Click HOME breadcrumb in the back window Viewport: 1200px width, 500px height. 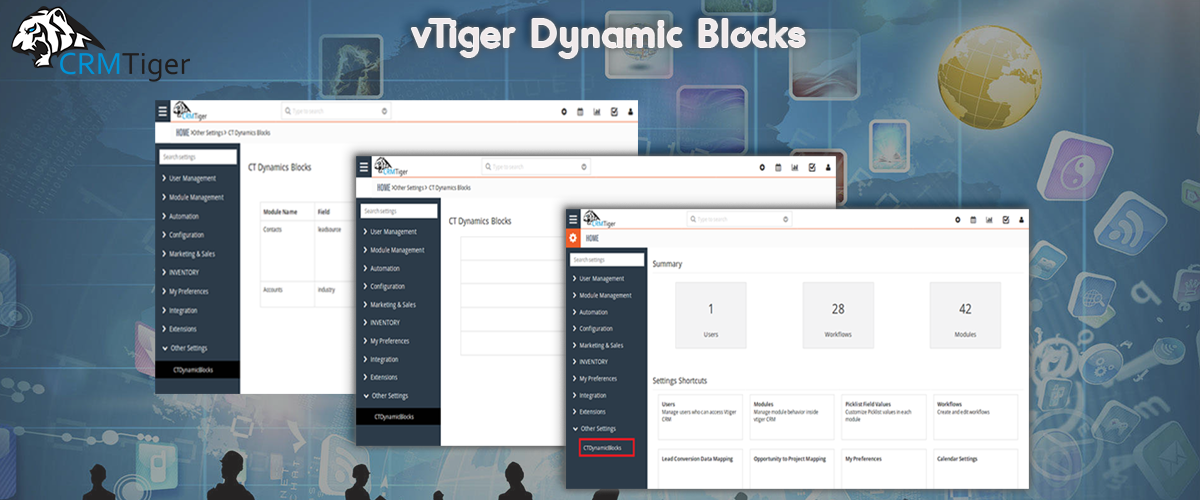[182, 132]
